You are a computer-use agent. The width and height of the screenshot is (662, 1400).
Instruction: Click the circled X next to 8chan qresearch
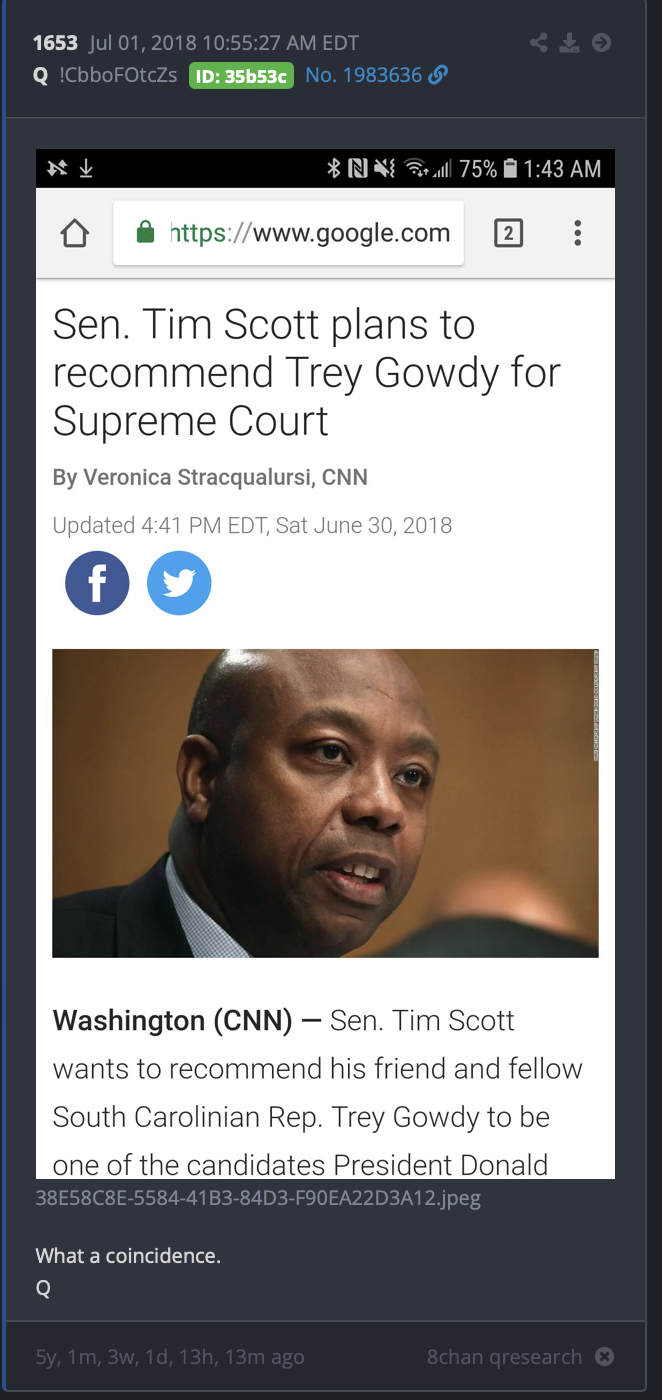pyautogui.click(x=604, y=1357)
